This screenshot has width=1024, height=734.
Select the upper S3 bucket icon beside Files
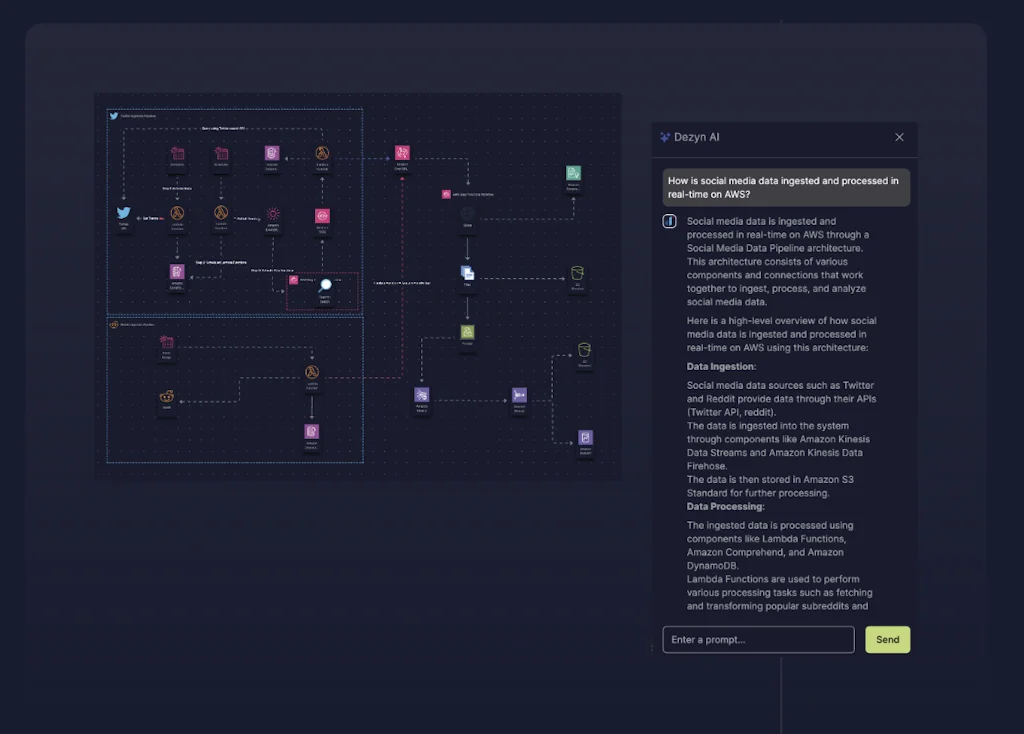577,272
